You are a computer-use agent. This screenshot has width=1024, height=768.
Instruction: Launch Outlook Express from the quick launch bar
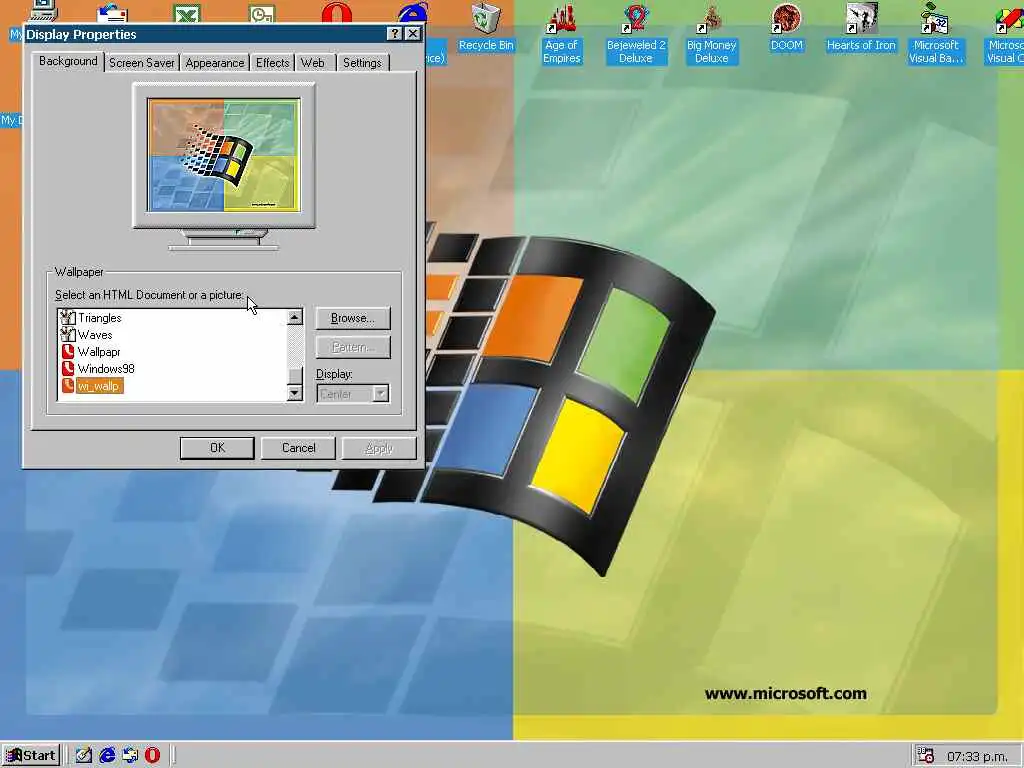click(130, 756)
